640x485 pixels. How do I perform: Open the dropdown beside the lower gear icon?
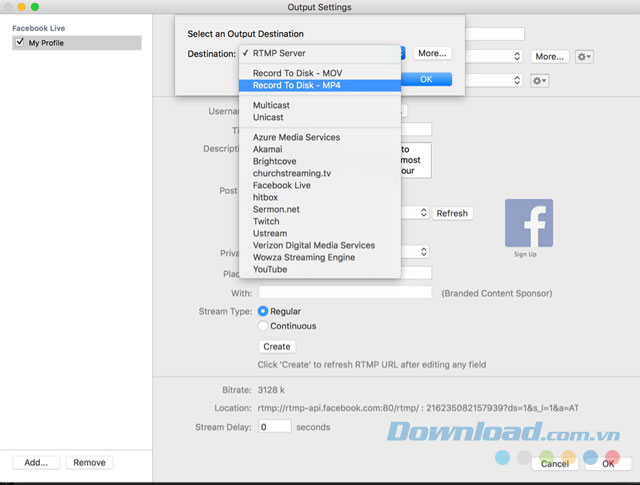pyautogui.click(x=494, y=80)
